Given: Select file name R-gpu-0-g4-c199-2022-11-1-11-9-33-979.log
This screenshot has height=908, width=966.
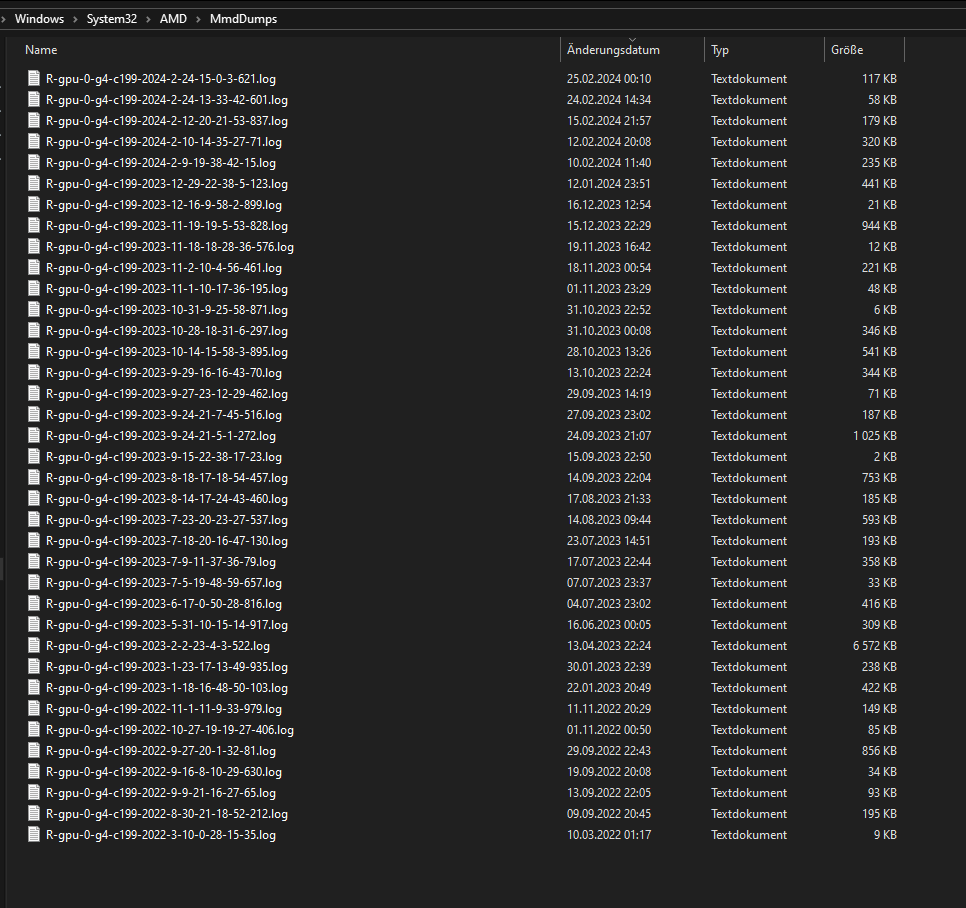Looking at the screenshot, I should [x=164, y=708].
